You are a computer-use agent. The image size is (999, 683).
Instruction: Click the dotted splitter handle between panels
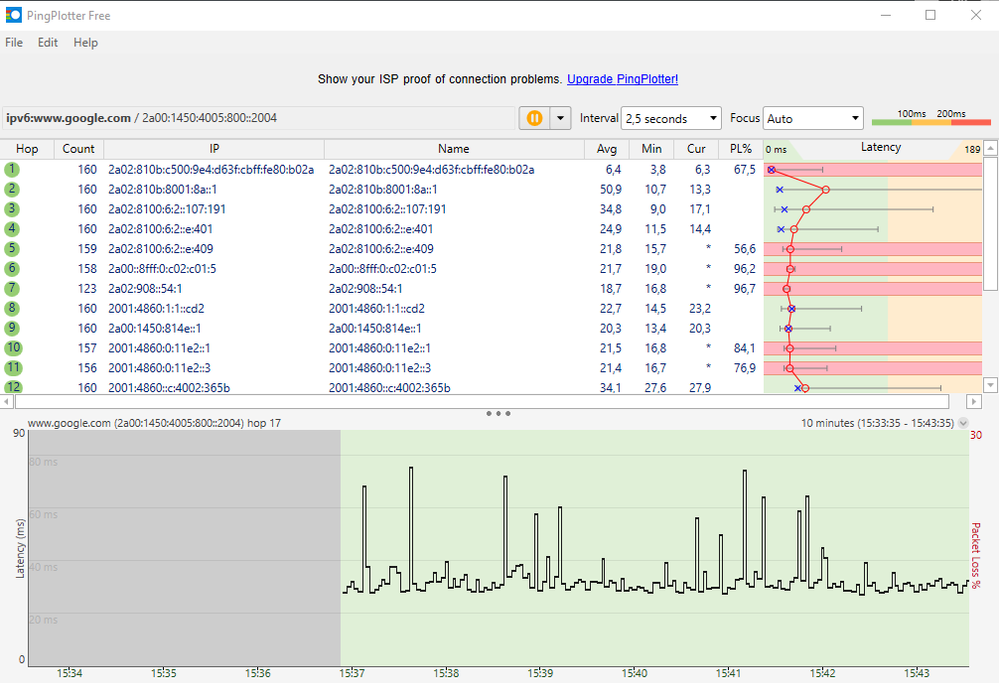click(498, 413)
